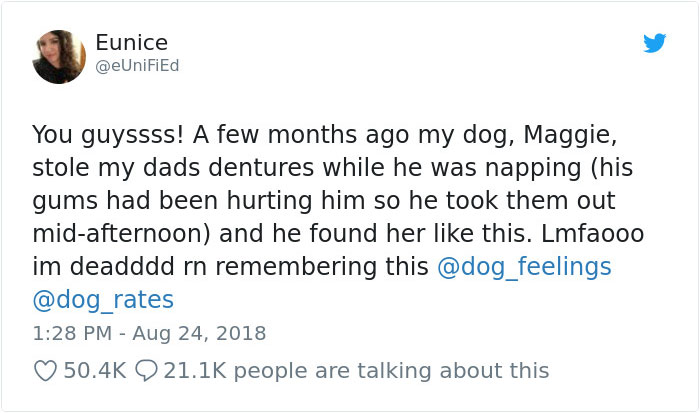Open the @dog_rates mention
This screenshot has width=700, height=413.
point(103,299)
